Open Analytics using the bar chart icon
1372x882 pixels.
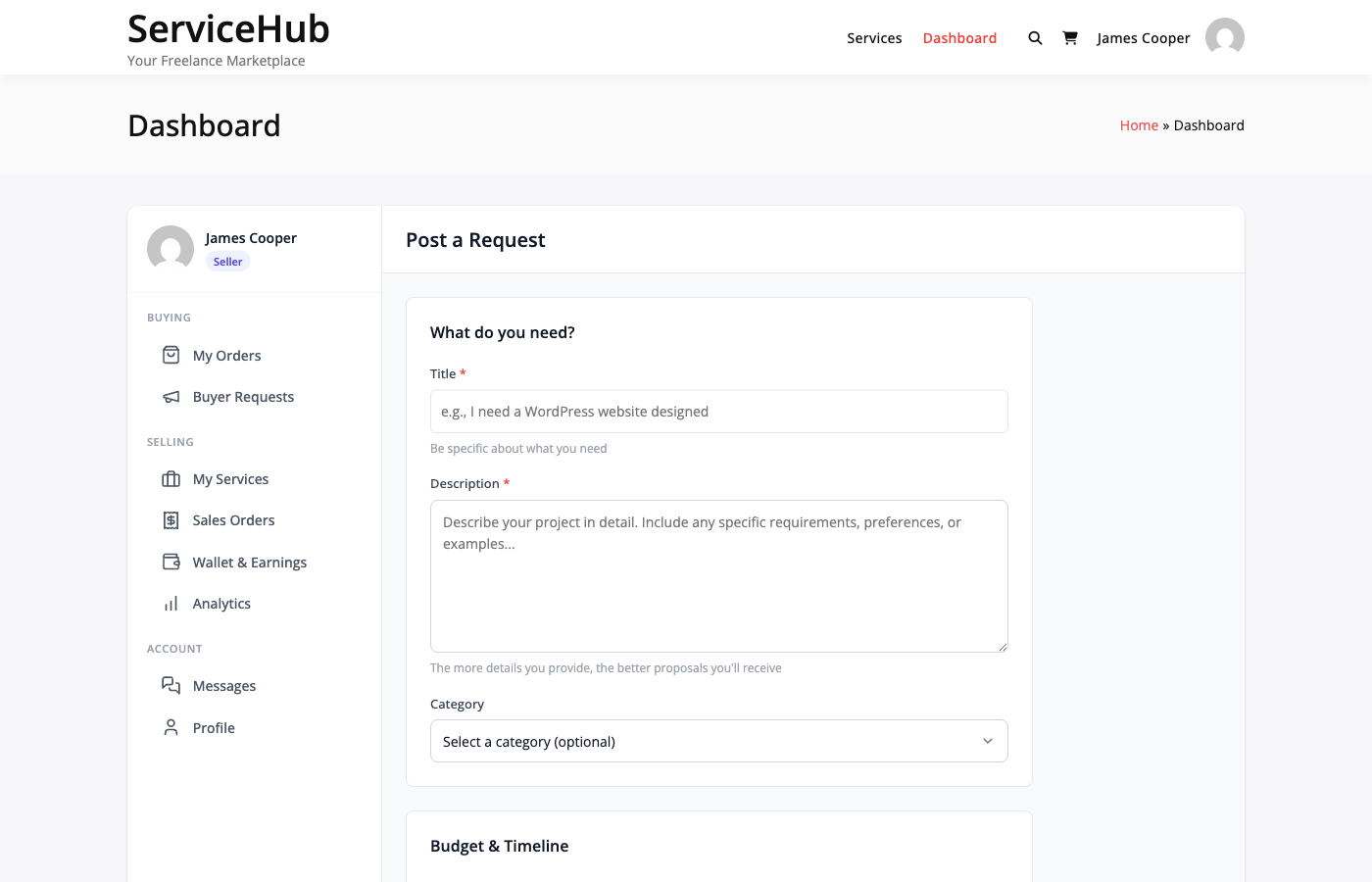[x=171, y=603]
